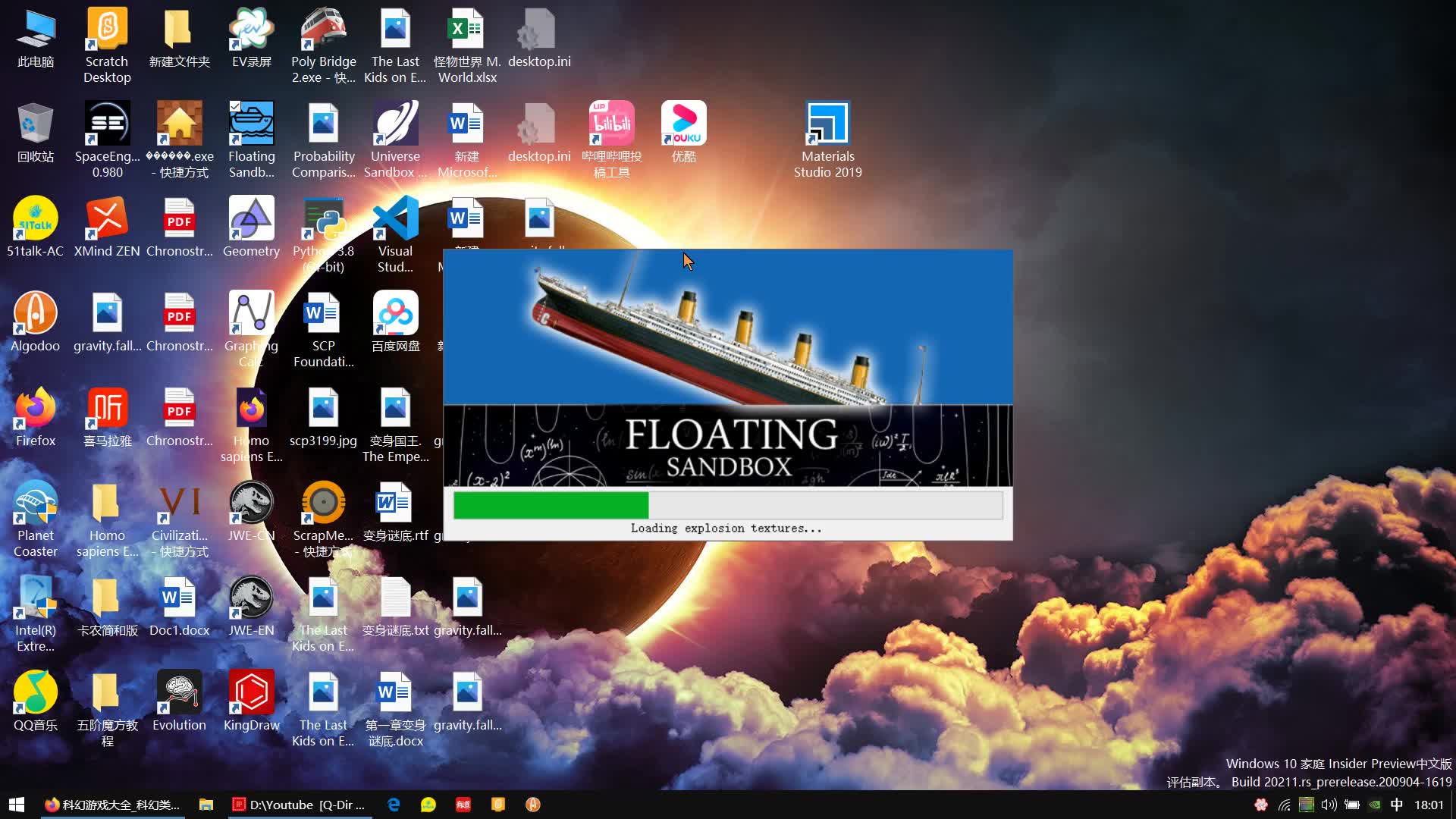Launch the 51talk-AC app
This screenshot has height=819, width=1456.
tap(36, 227)
